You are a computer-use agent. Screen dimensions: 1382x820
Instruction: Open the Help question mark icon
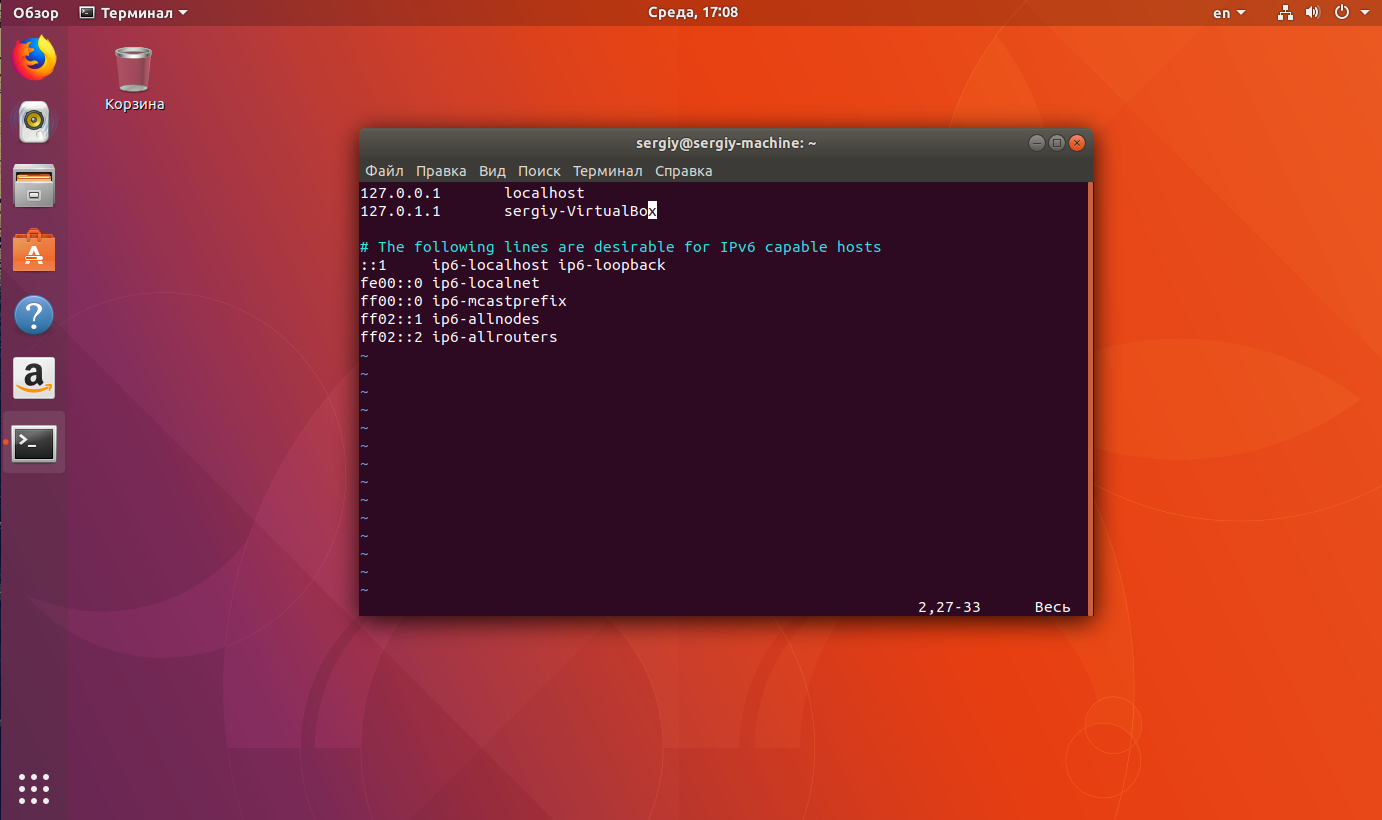coord(34,315)
